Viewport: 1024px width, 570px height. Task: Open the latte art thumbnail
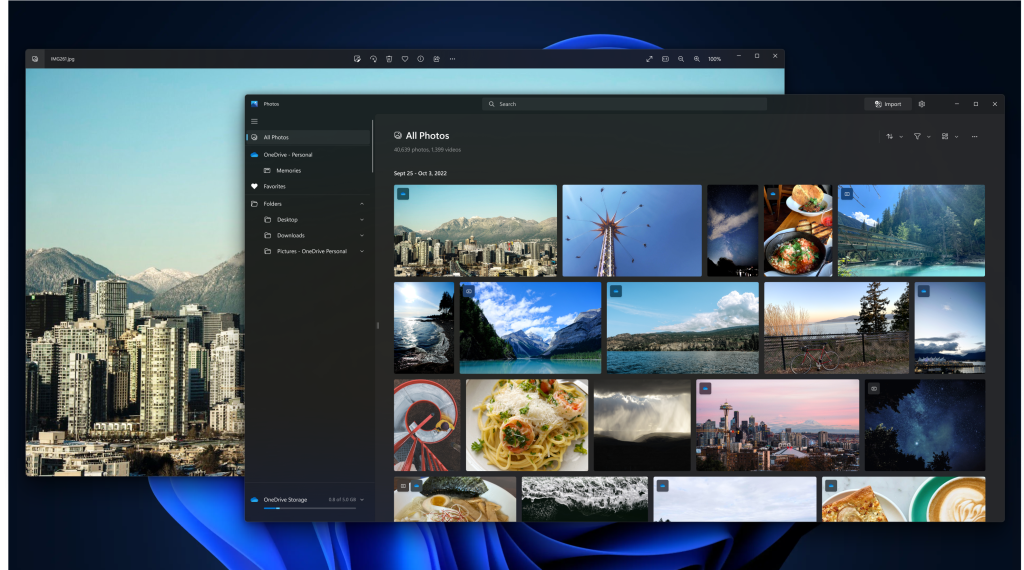(x=904, y=499)
